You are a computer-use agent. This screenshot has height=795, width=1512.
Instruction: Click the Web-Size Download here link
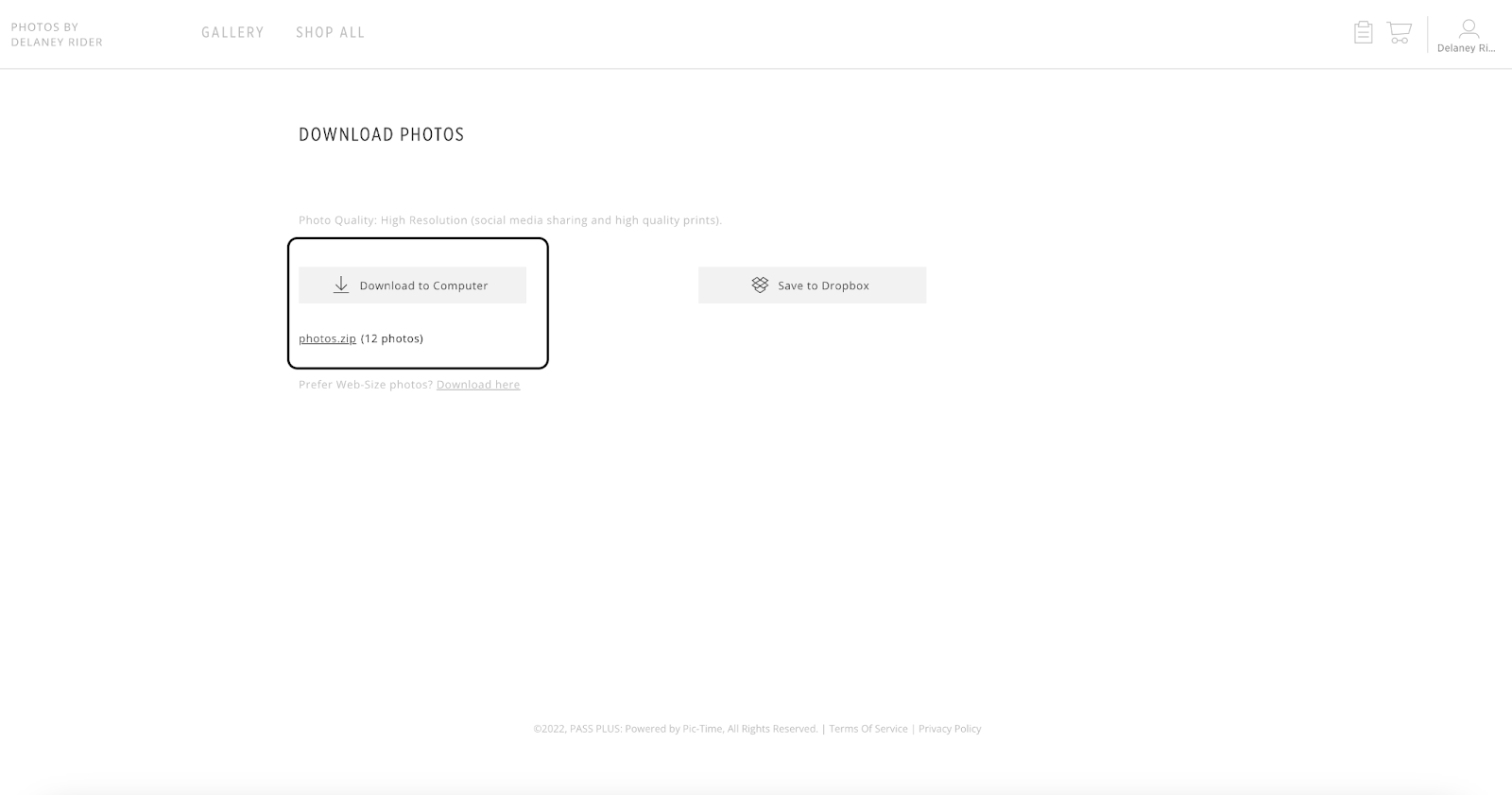tap(478, 385)
